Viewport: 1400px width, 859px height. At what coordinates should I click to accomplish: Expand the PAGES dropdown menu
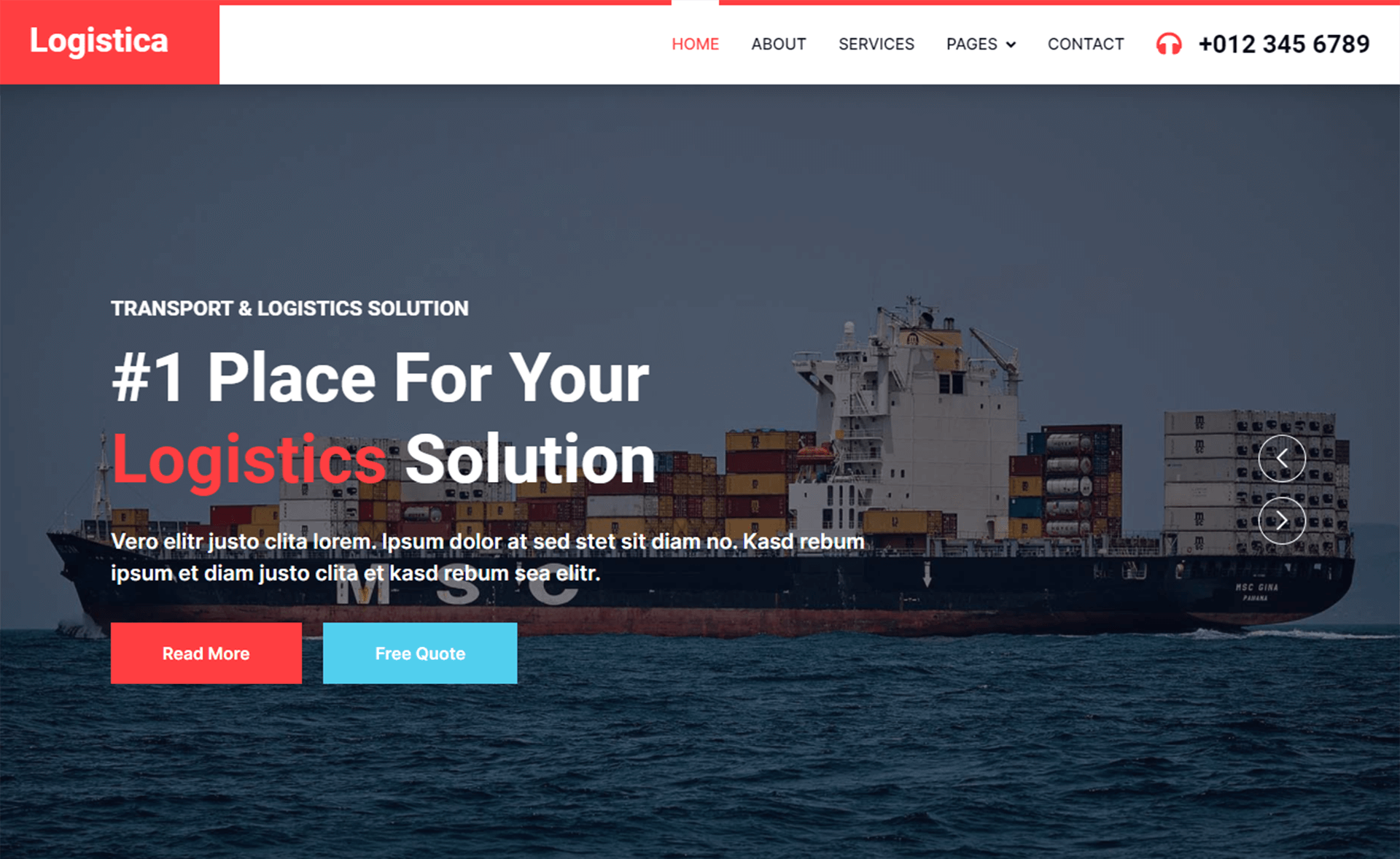[982, 44]
